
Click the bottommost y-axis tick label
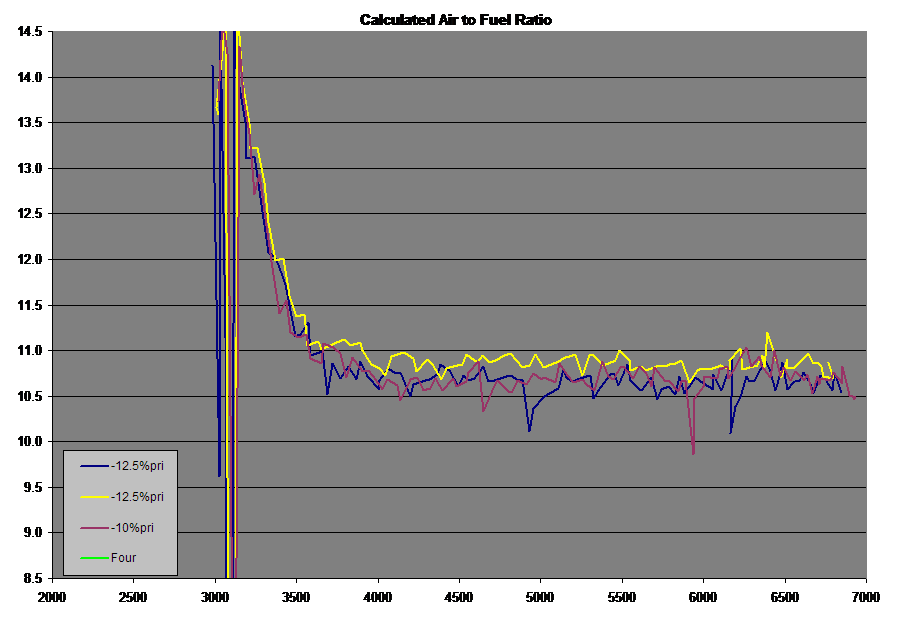pyautogui.click(x=29, y=578)
